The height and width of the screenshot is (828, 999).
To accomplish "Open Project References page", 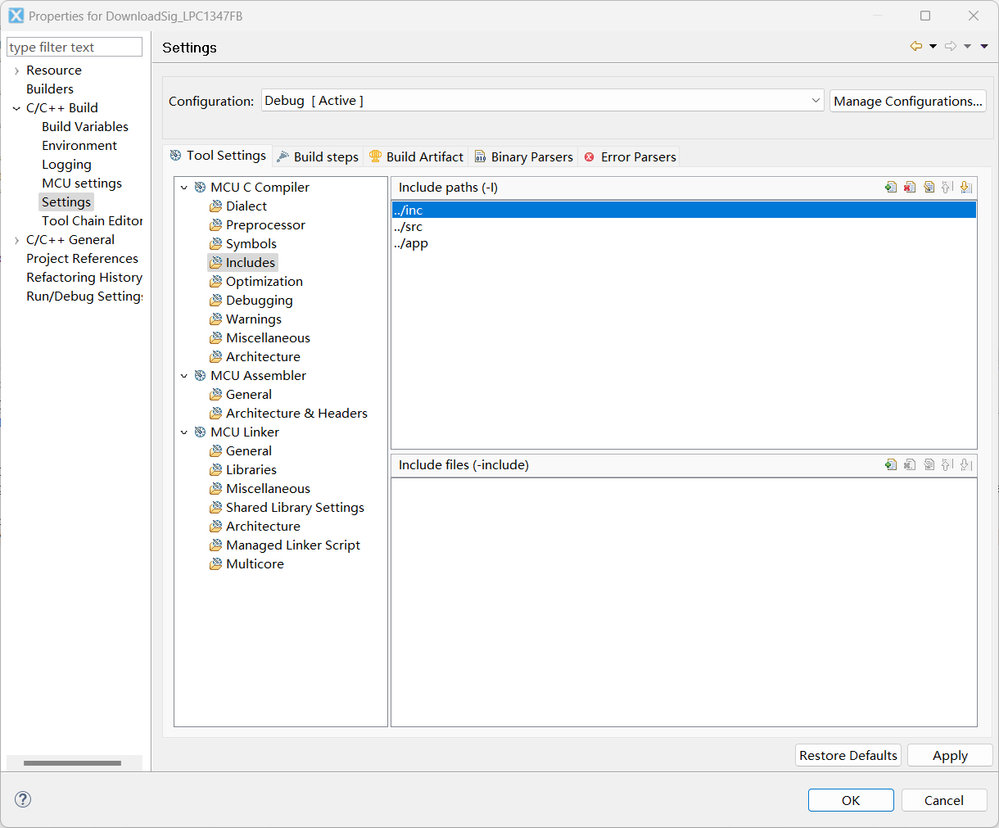I will tap(82, 259).
